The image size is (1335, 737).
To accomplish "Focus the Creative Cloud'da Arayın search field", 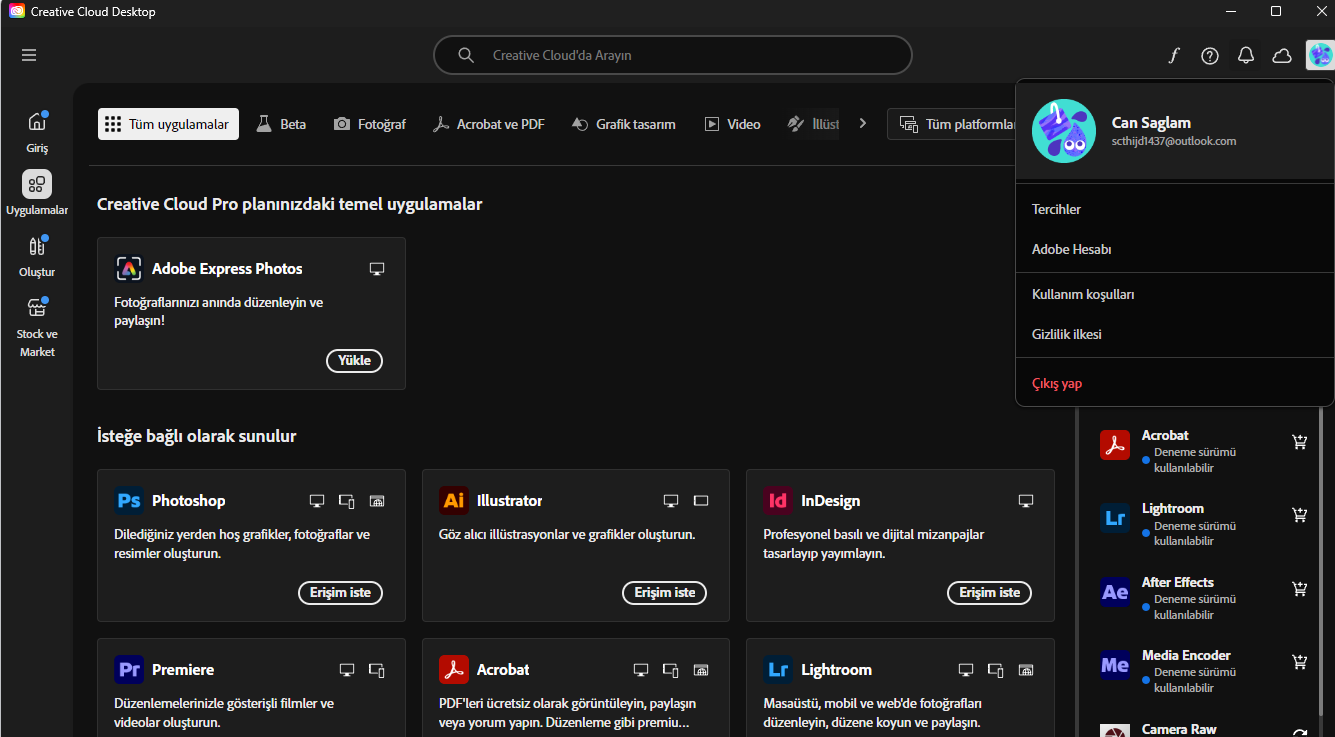I will click(x=673, y=55).
